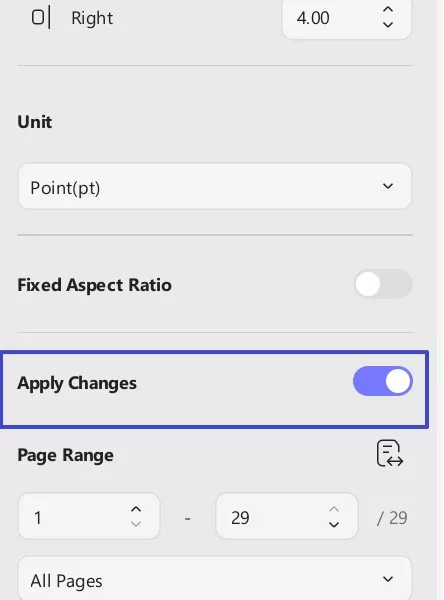
Task: Click the Right margin label text
Action: 92,18
